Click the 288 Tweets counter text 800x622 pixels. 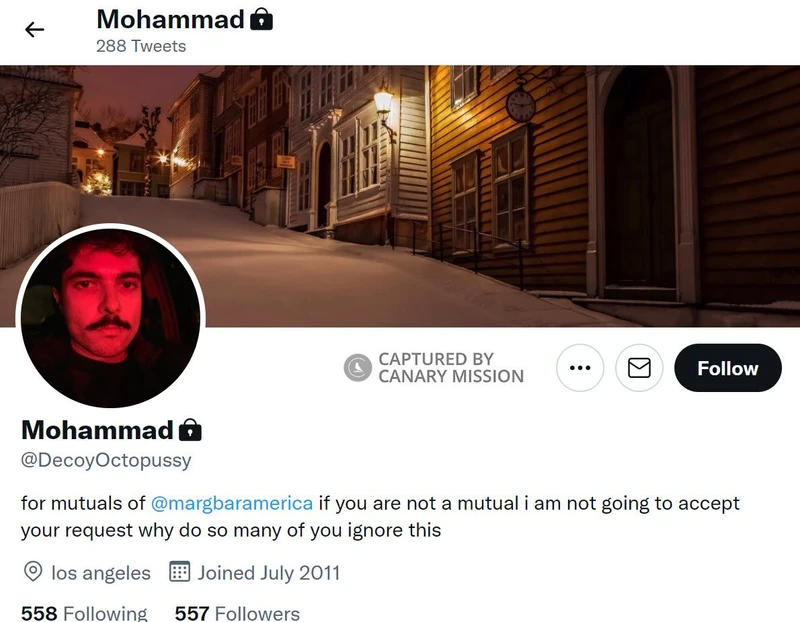tap(139, 45)
